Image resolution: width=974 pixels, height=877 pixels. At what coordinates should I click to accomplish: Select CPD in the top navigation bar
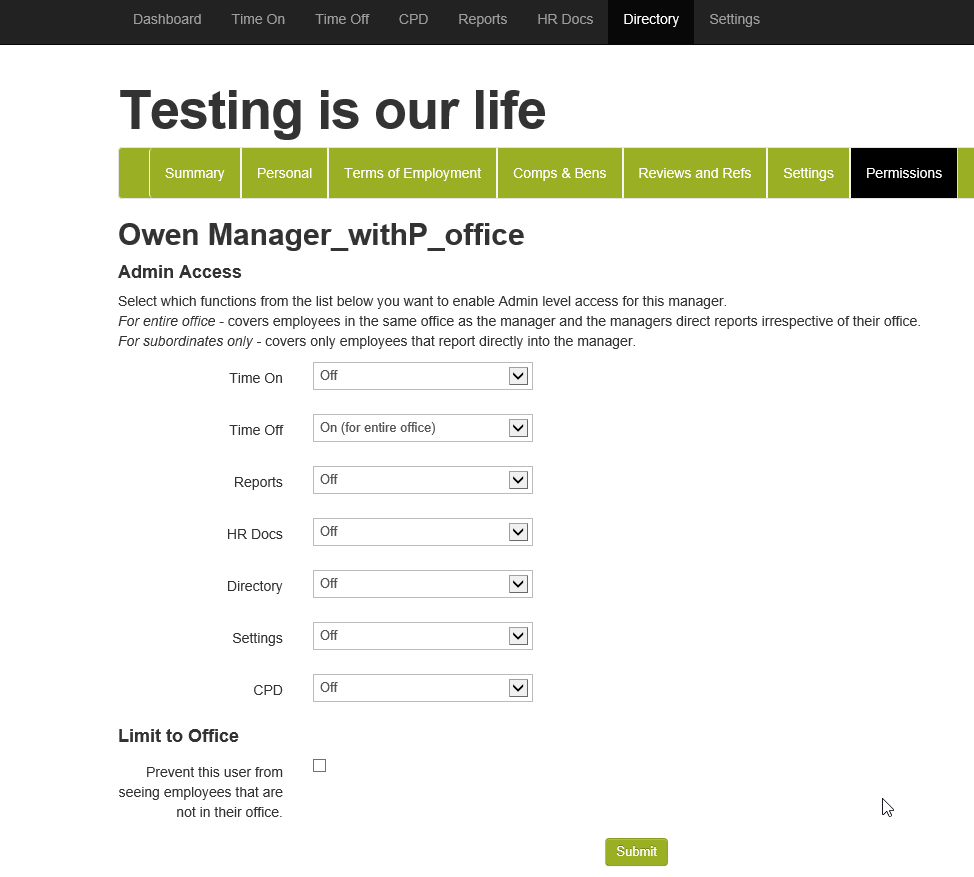point(413,19)
